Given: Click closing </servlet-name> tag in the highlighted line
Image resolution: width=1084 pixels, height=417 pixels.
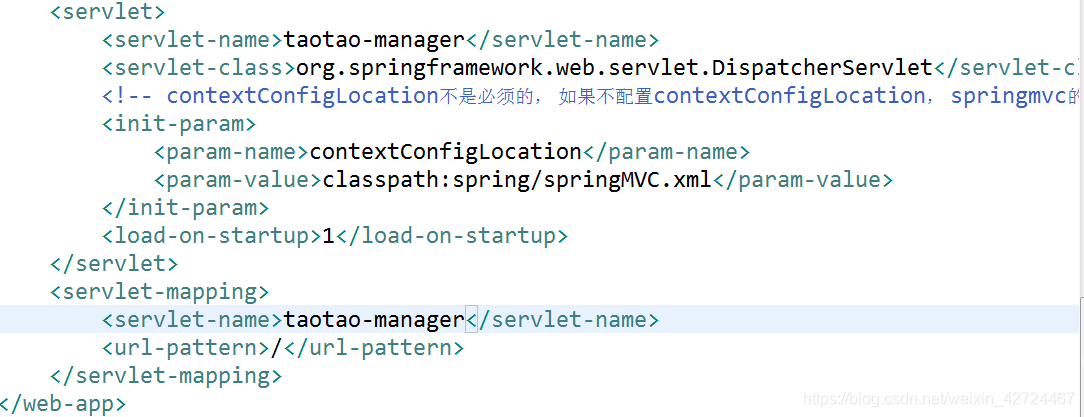Looking at the screenshot, I should tap(562, 319).
